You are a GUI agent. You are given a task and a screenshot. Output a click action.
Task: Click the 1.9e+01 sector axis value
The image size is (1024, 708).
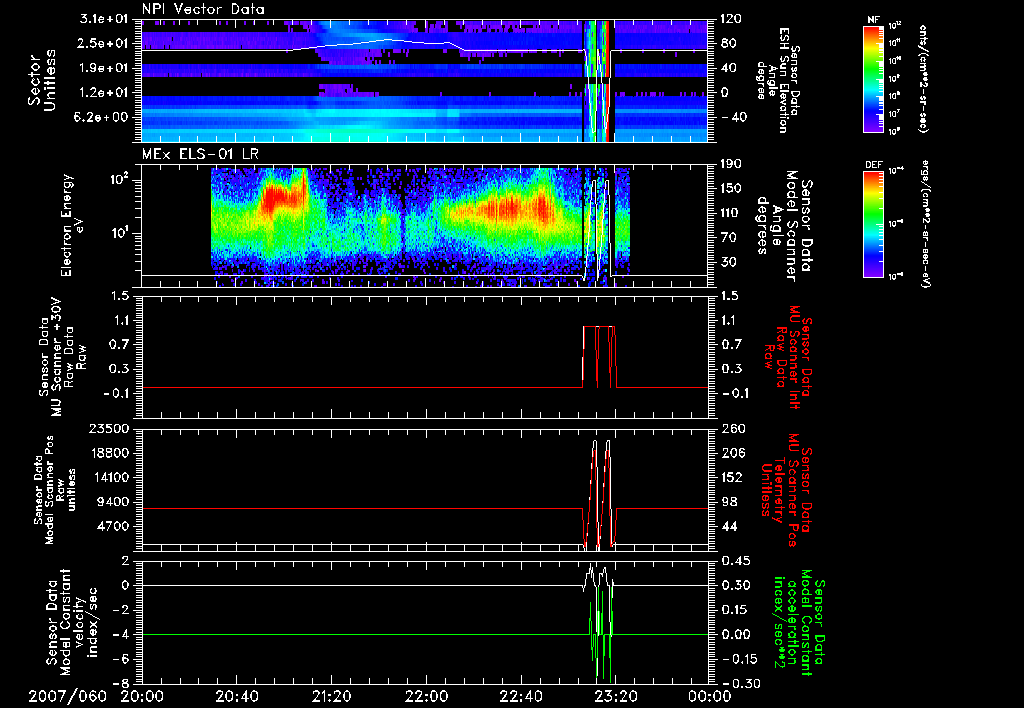pyautogui.click(x=103, y=68)
